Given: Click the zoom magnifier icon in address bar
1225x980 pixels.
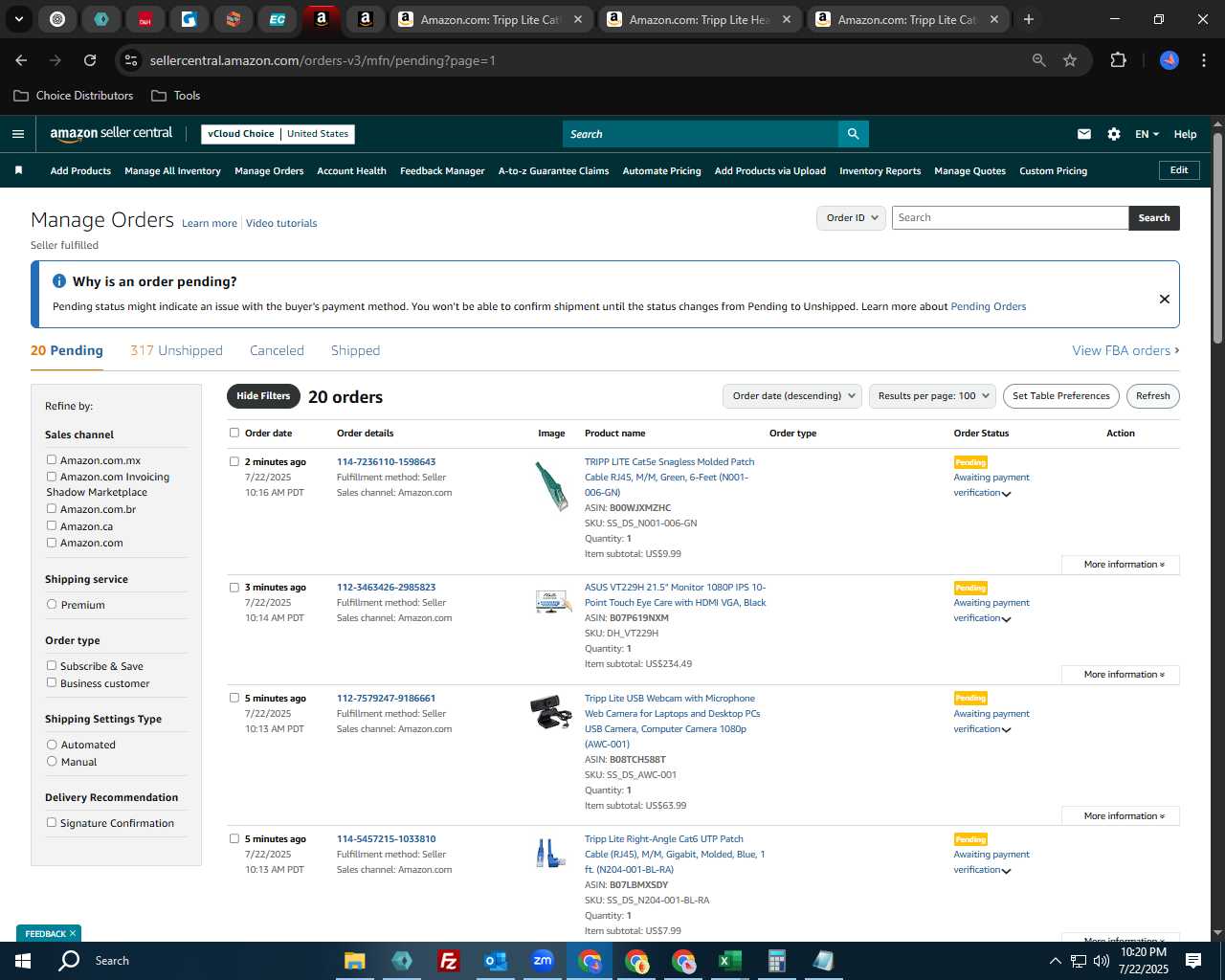Looking at the screenshot, I should [1038, 60].
